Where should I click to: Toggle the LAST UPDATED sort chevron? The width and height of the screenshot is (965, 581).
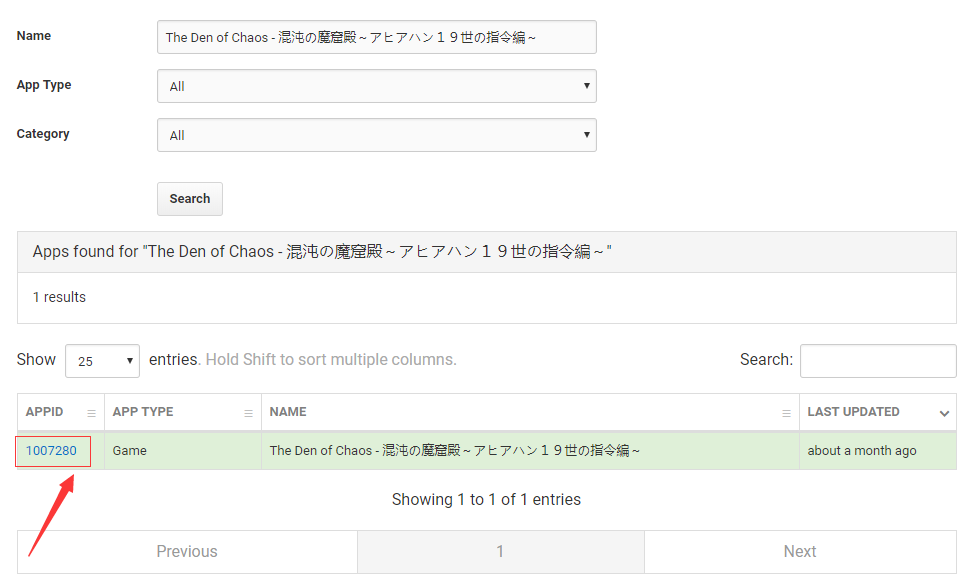(944, 413)
